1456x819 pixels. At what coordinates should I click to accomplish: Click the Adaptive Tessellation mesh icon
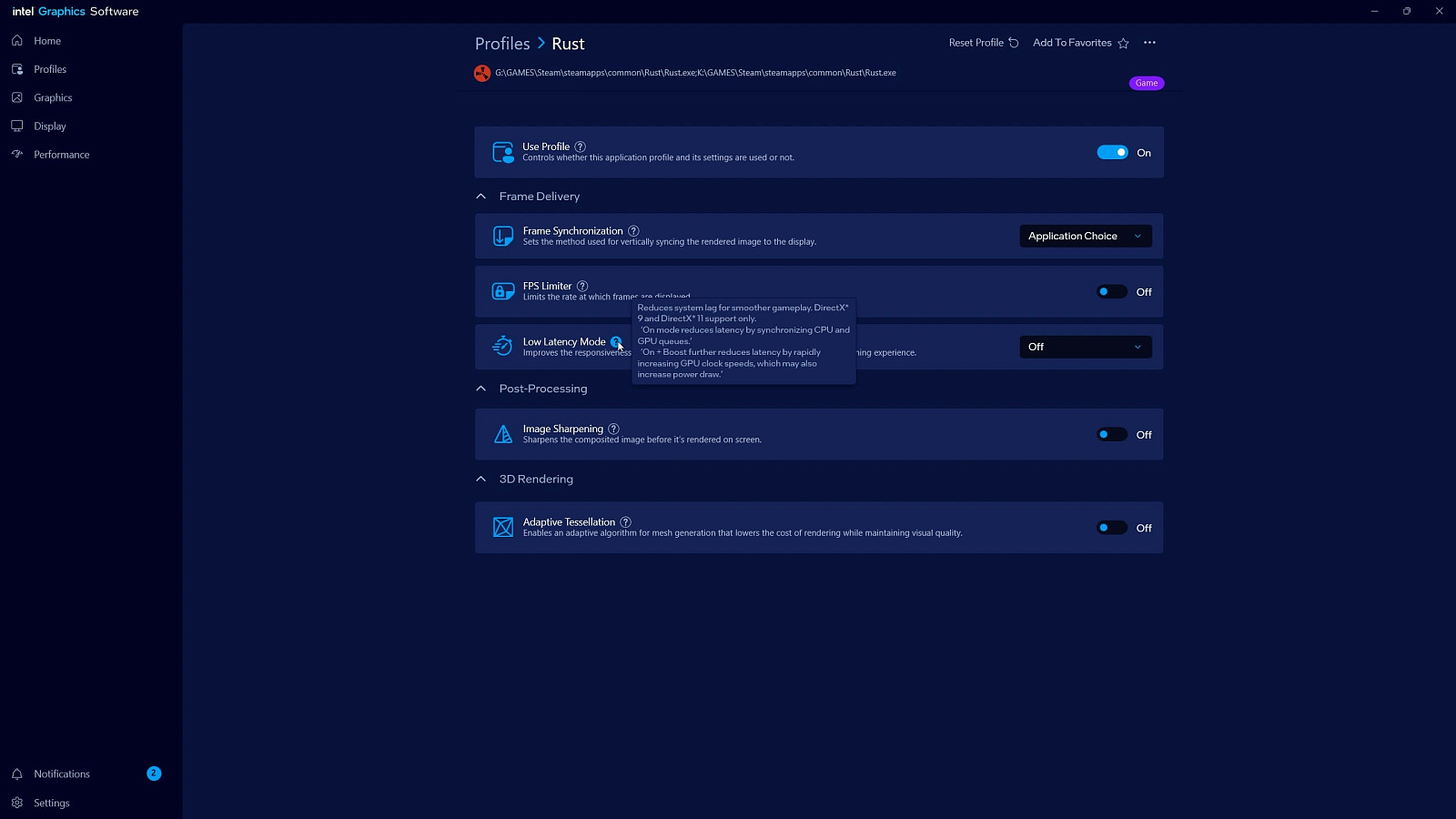pyautogui.click(x=503, y=528)
